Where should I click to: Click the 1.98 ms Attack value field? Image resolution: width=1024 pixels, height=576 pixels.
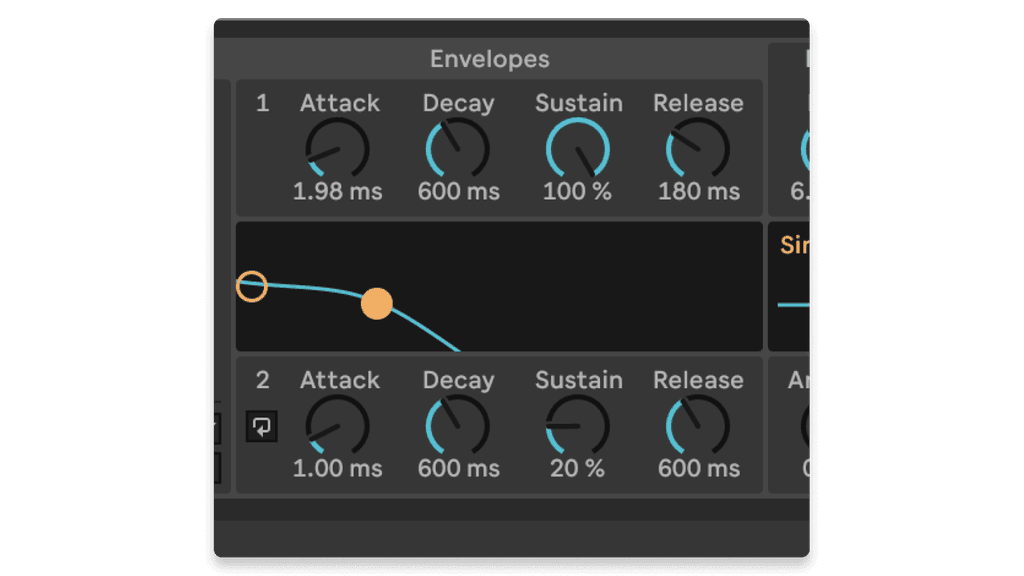point(337,192)
